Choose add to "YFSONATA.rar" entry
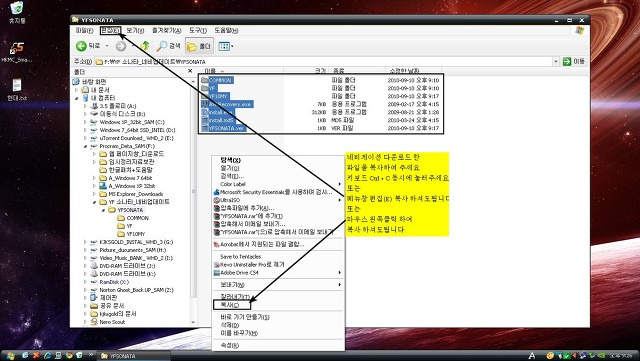Screen dimensions: 640x361 click(x=278, y=216)
